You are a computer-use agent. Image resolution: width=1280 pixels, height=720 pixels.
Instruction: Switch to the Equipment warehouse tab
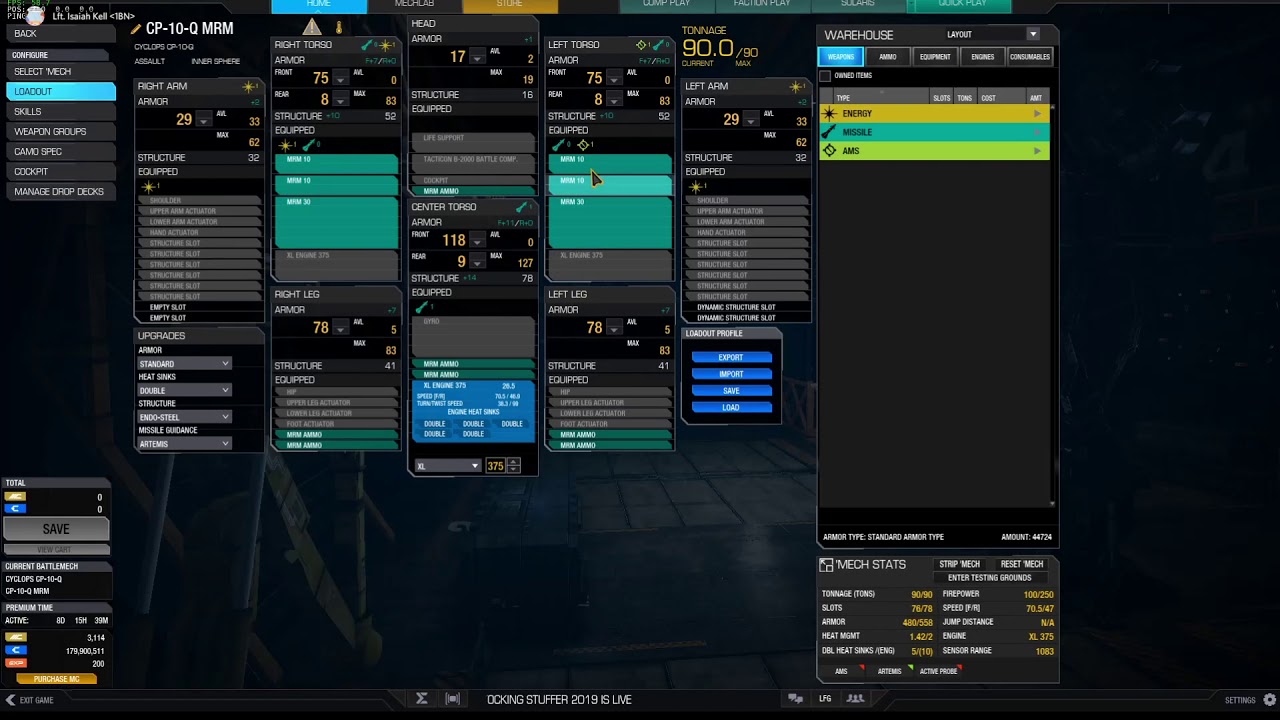tap(935, 57)
